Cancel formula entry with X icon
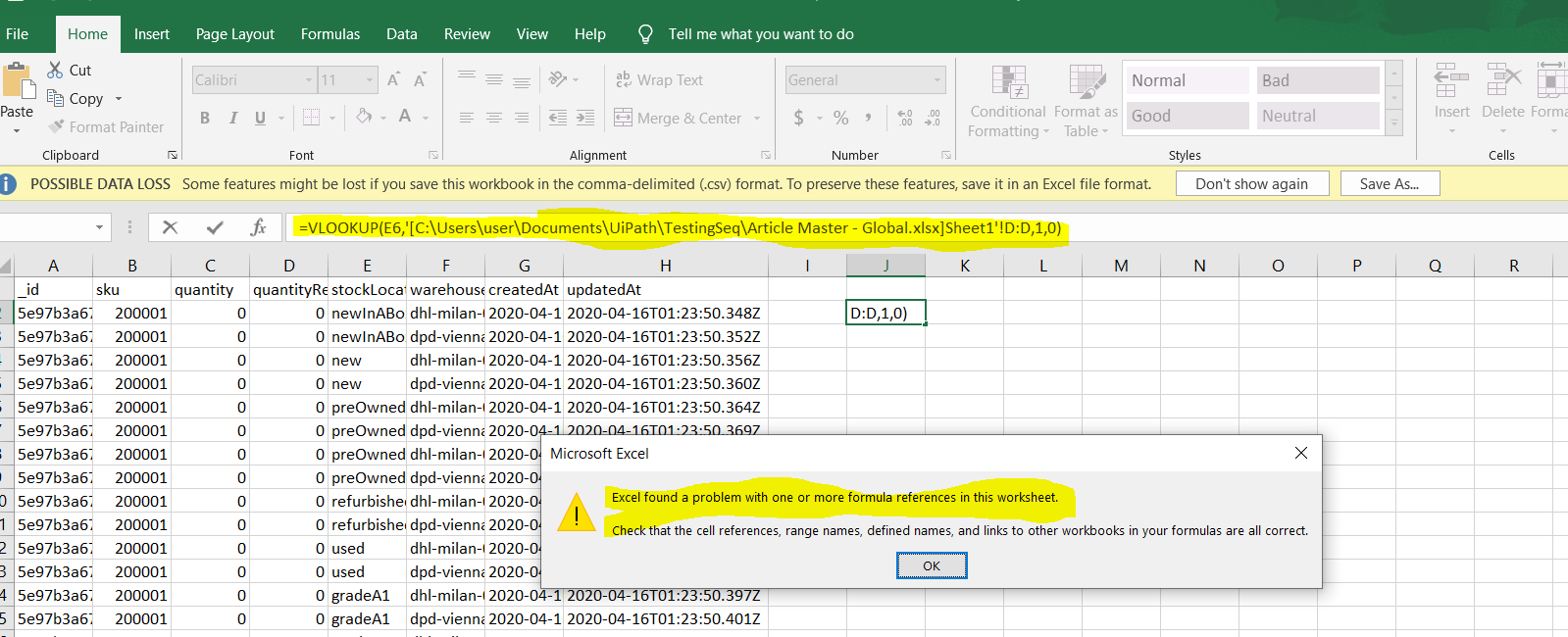Image resolution: width=1568 pixels, height=637 pixels. (171, 227)
